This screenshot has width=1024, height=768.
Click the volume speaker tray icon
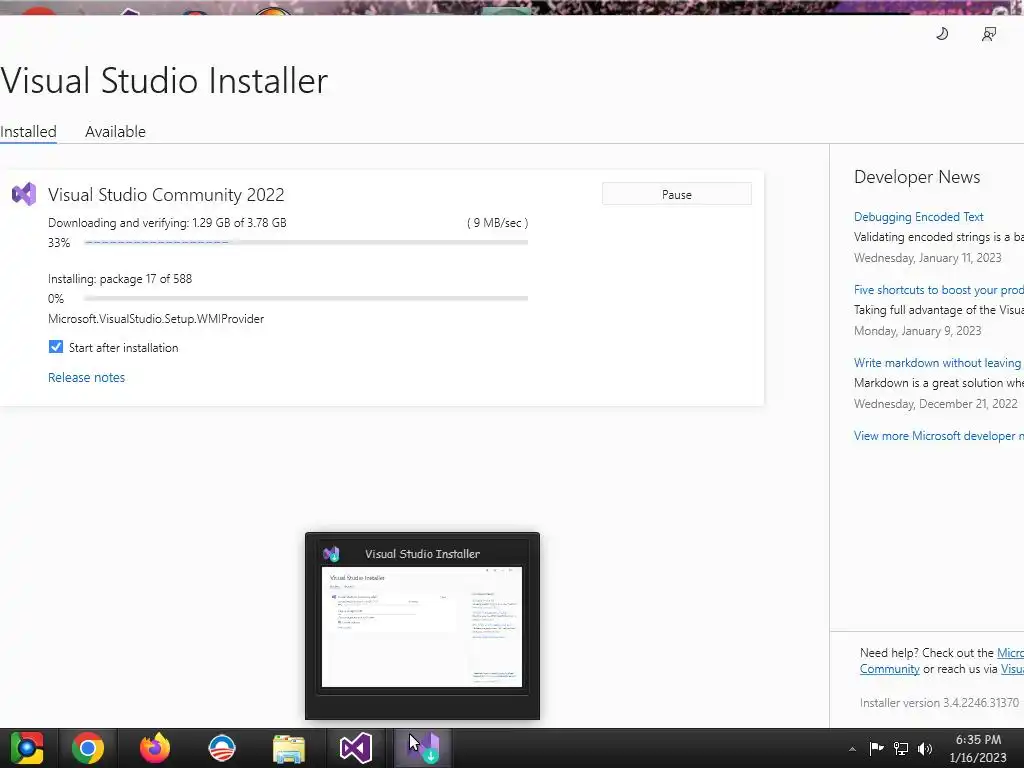(x=925, y=748)
